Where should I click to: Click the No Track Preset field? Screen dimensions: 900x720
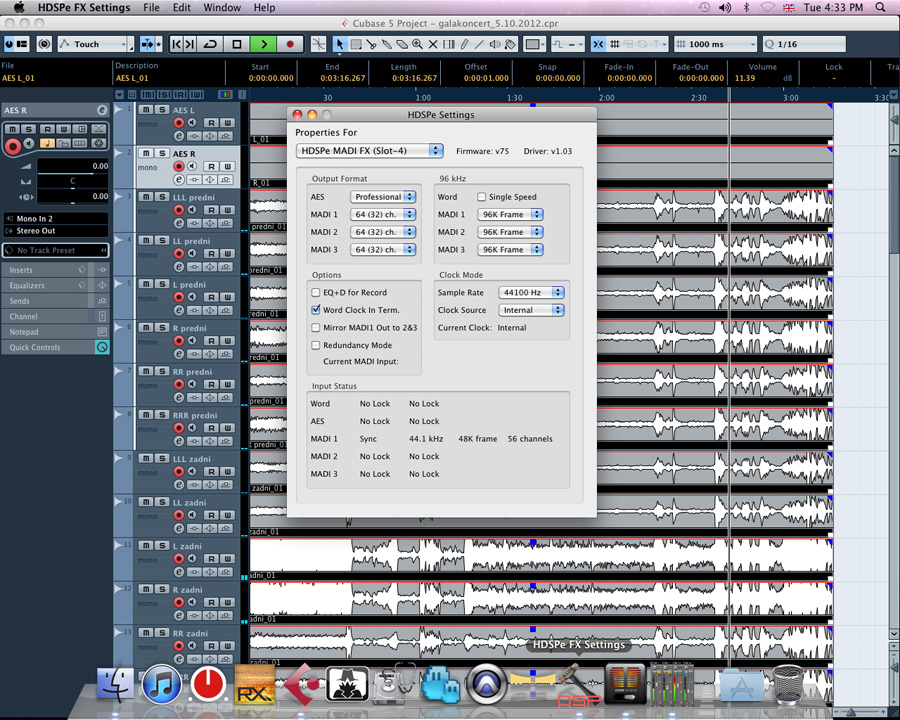[x=56, y=250]
